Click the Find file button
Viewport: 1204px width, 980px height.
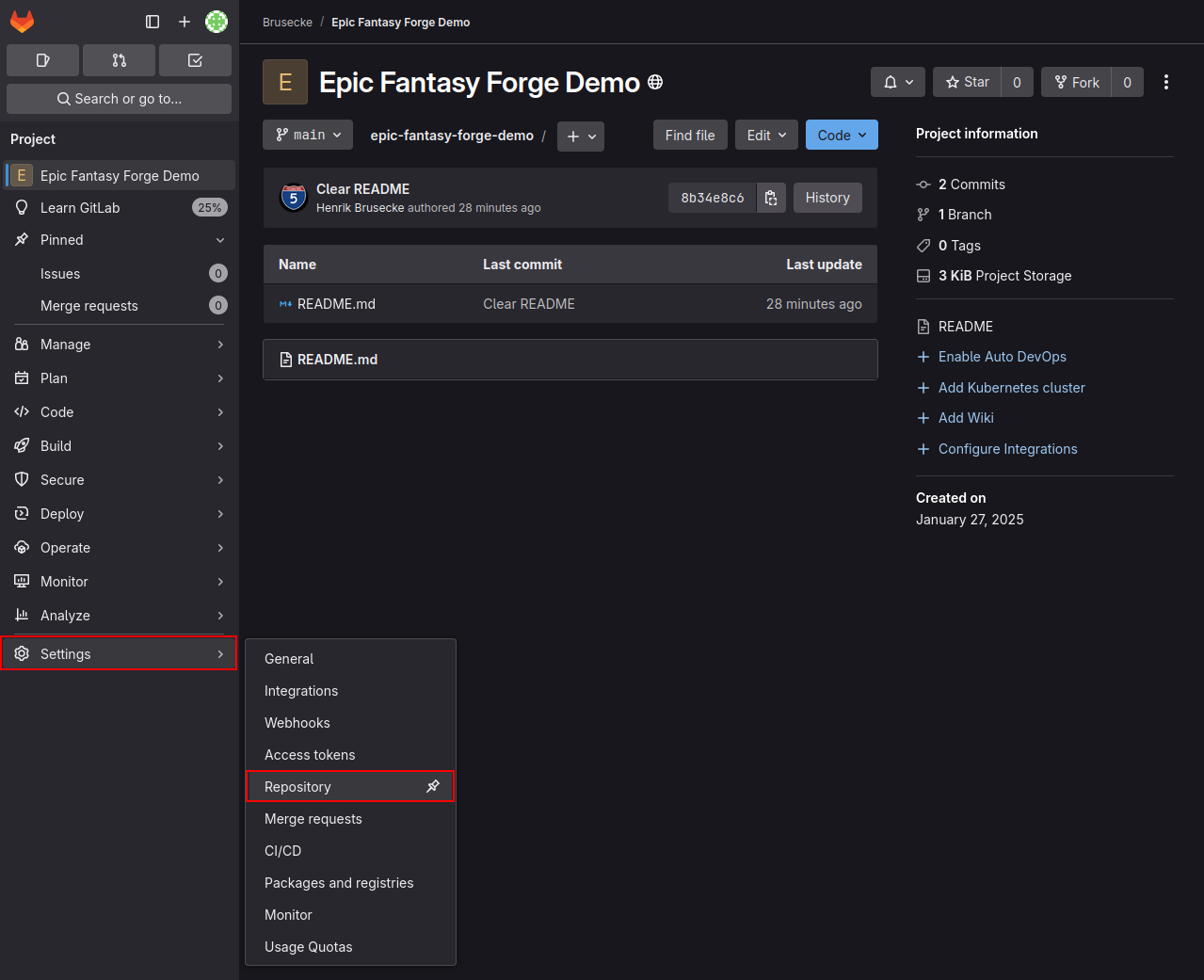pos(690,135)
